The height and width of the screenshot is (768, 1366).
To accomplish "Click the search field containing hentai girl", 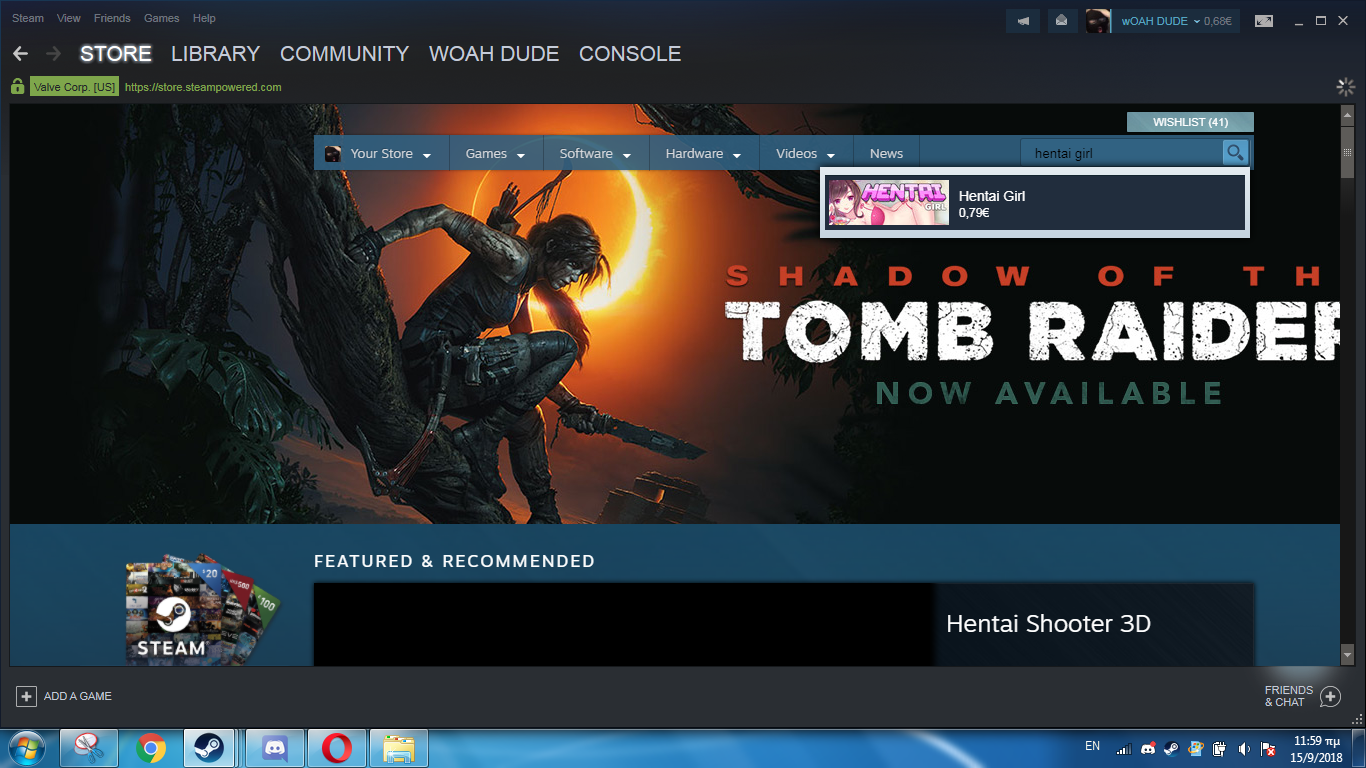I will (x=1120, y=154).
